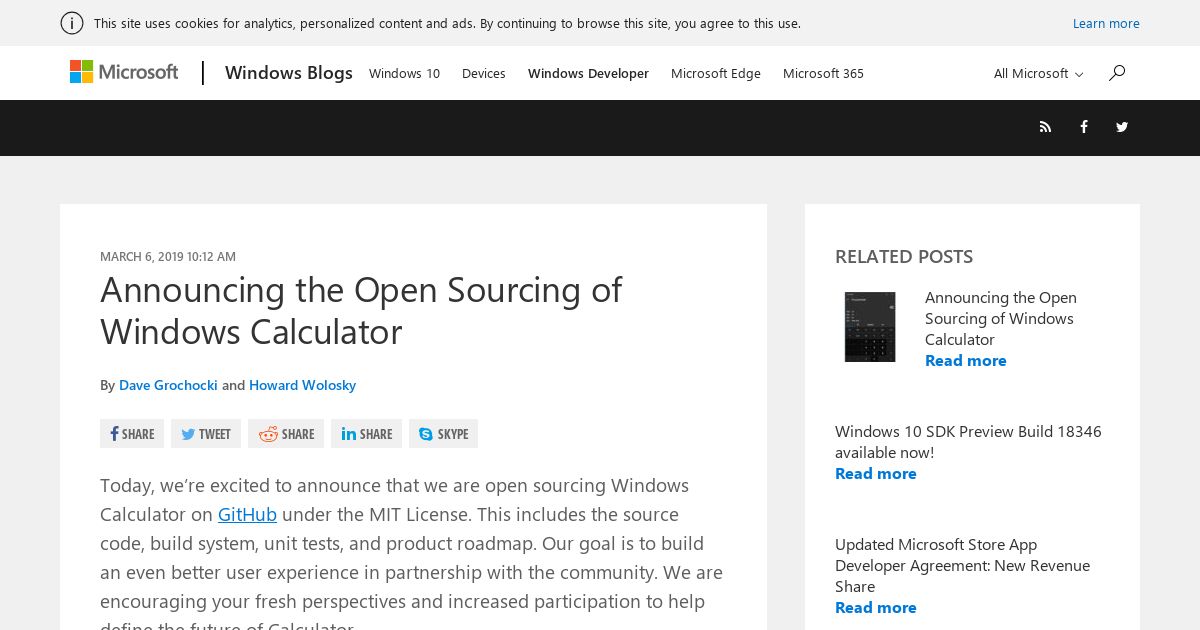Image resolution: width=1200 pixels, height=630 pixels.
Task: Open the Windows 10 menu item
Action: [x=404, y=73]
